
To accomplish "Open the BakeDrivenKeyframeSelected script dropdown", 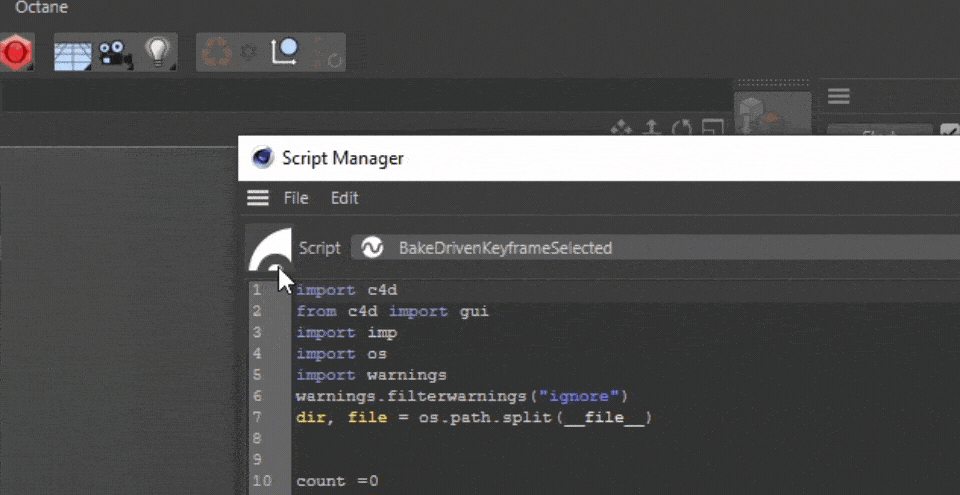I will point(655,248).
